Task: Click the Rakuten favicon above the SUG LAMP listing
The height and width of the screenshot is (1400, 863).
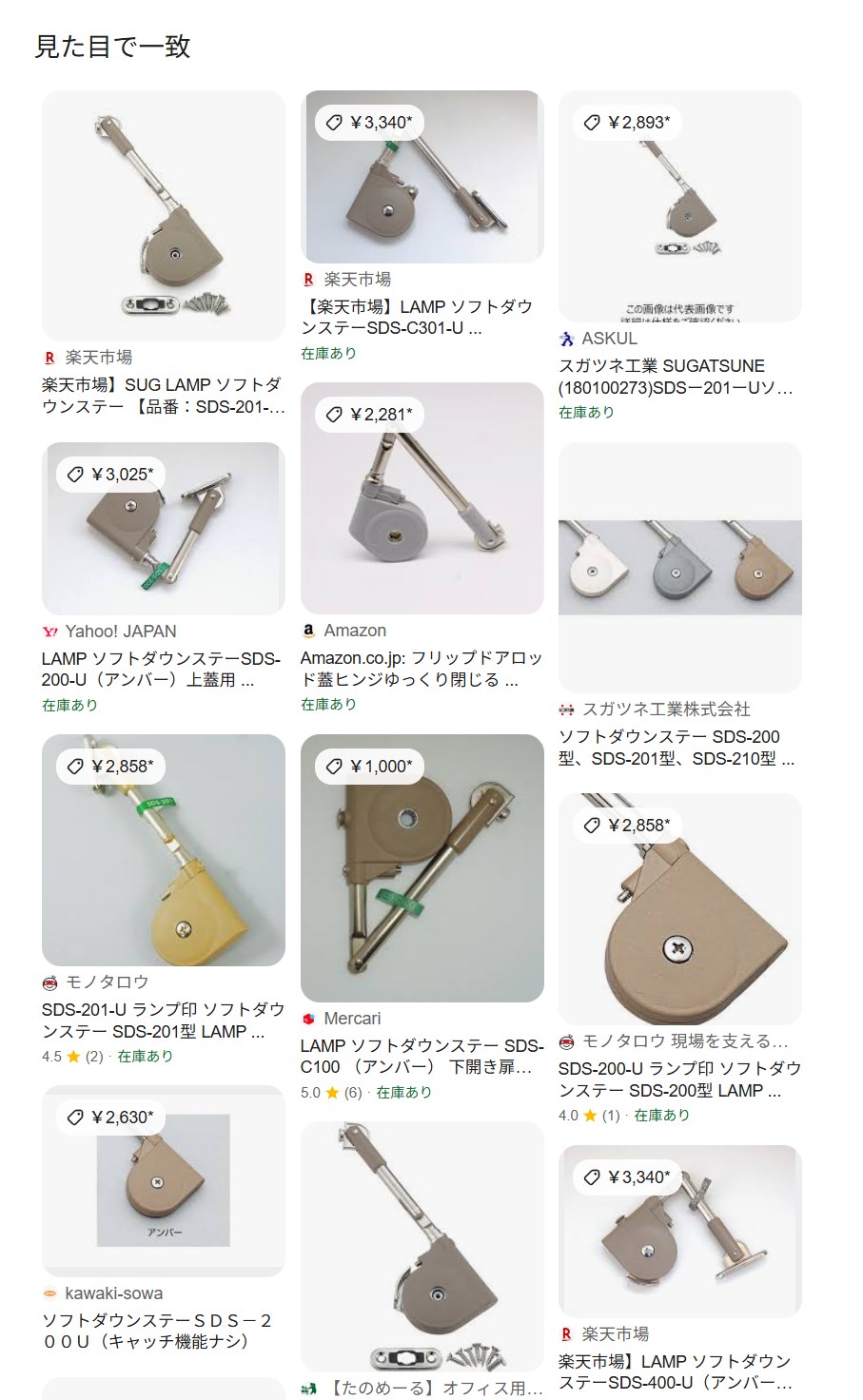Action: (x=49, y=358)
